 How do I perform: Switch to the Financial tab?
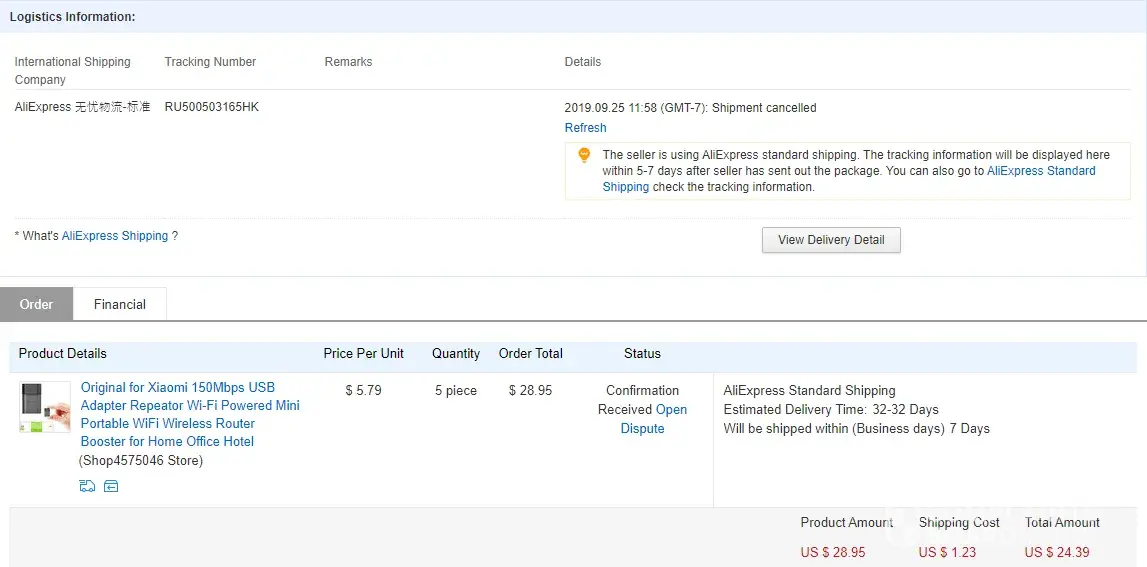tap(120, 304)
